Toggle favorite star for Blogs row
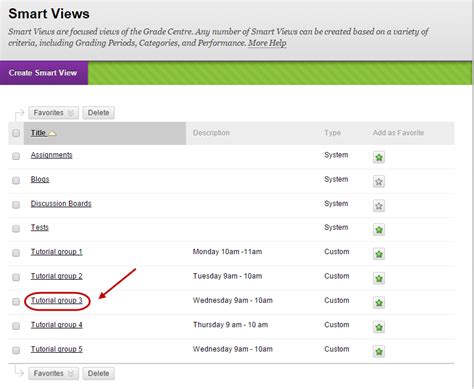474x389 pixels. 379,182
